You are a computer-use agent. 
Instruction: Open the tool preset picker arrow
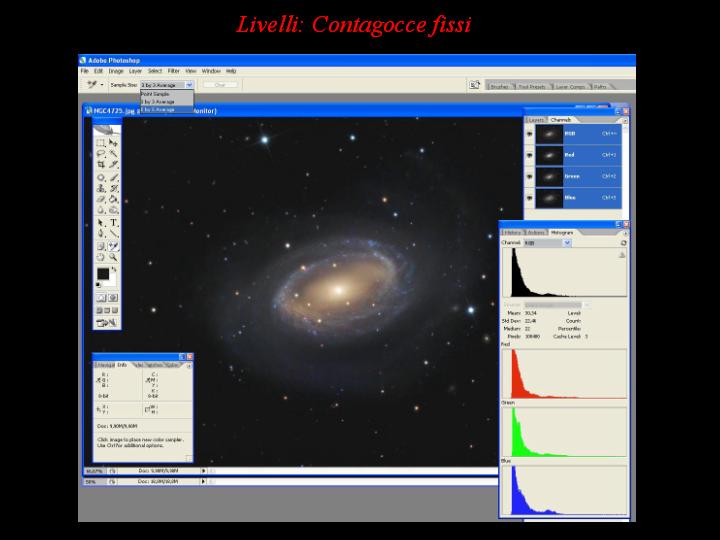(102, 85)
